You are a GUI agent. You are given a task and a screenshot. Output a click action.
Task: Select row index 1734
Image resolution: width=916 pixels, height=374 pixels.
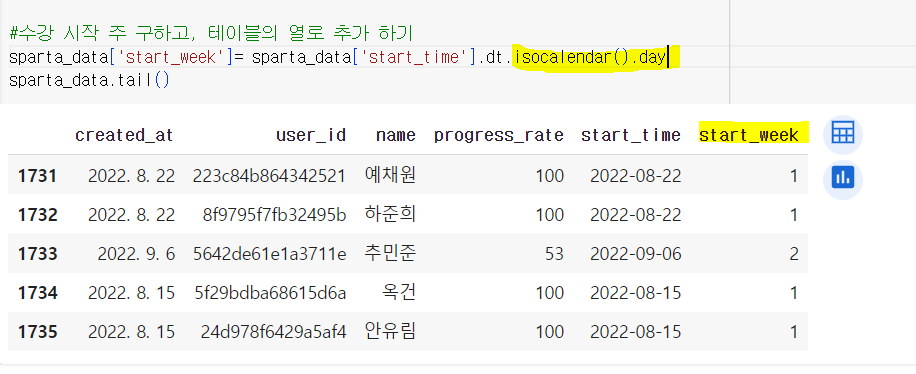coord(38,293)
